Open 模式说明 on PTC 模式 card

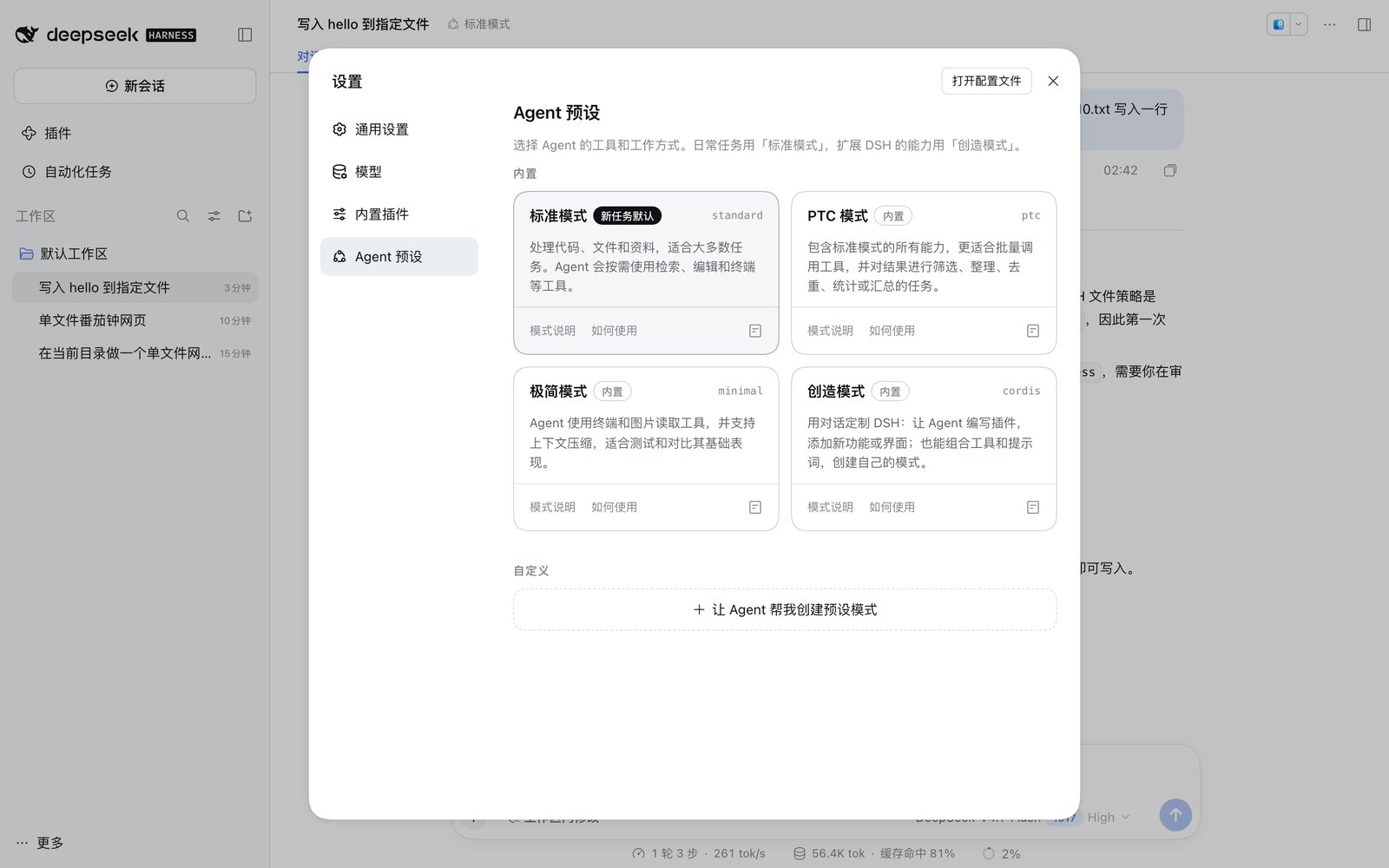(x=830, y=331)
